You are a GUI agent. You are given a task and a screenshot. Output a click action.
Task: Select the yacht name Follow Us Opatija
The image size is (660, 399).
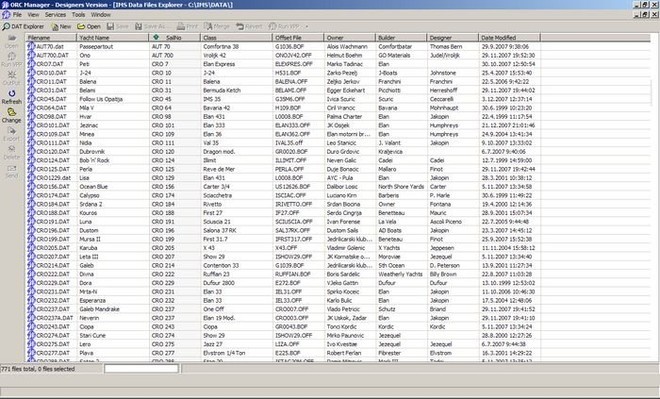(x=101, y=99)
